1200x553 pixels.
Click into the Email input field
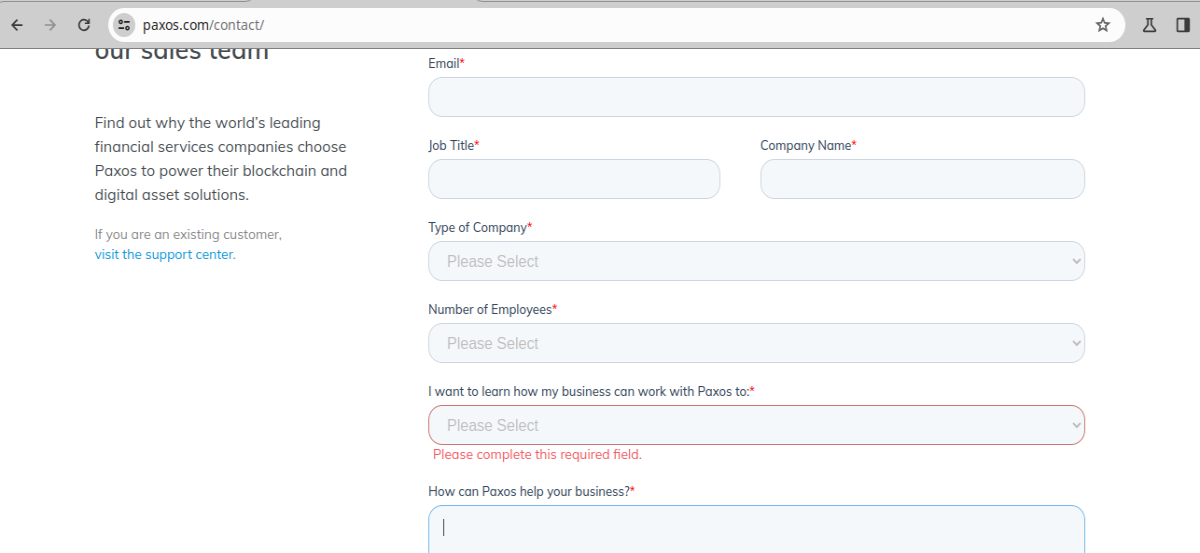(756, 97)
